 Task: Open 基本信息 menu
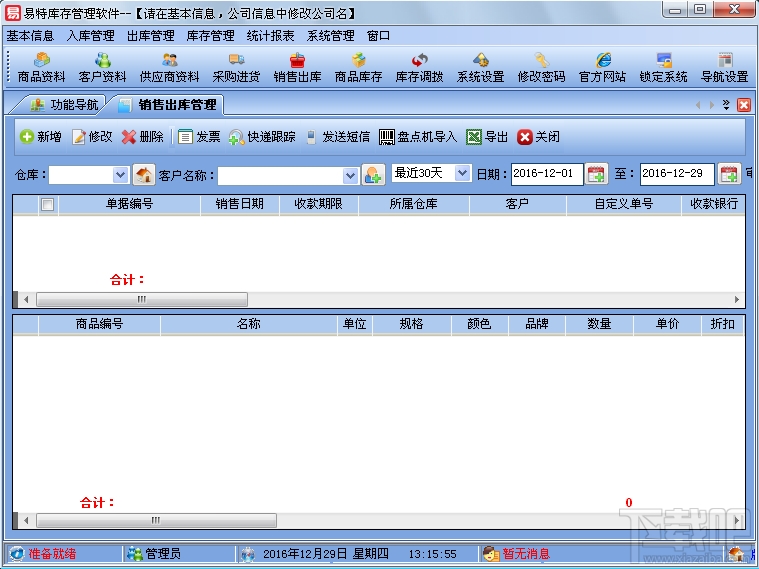(x=30, y=36)
